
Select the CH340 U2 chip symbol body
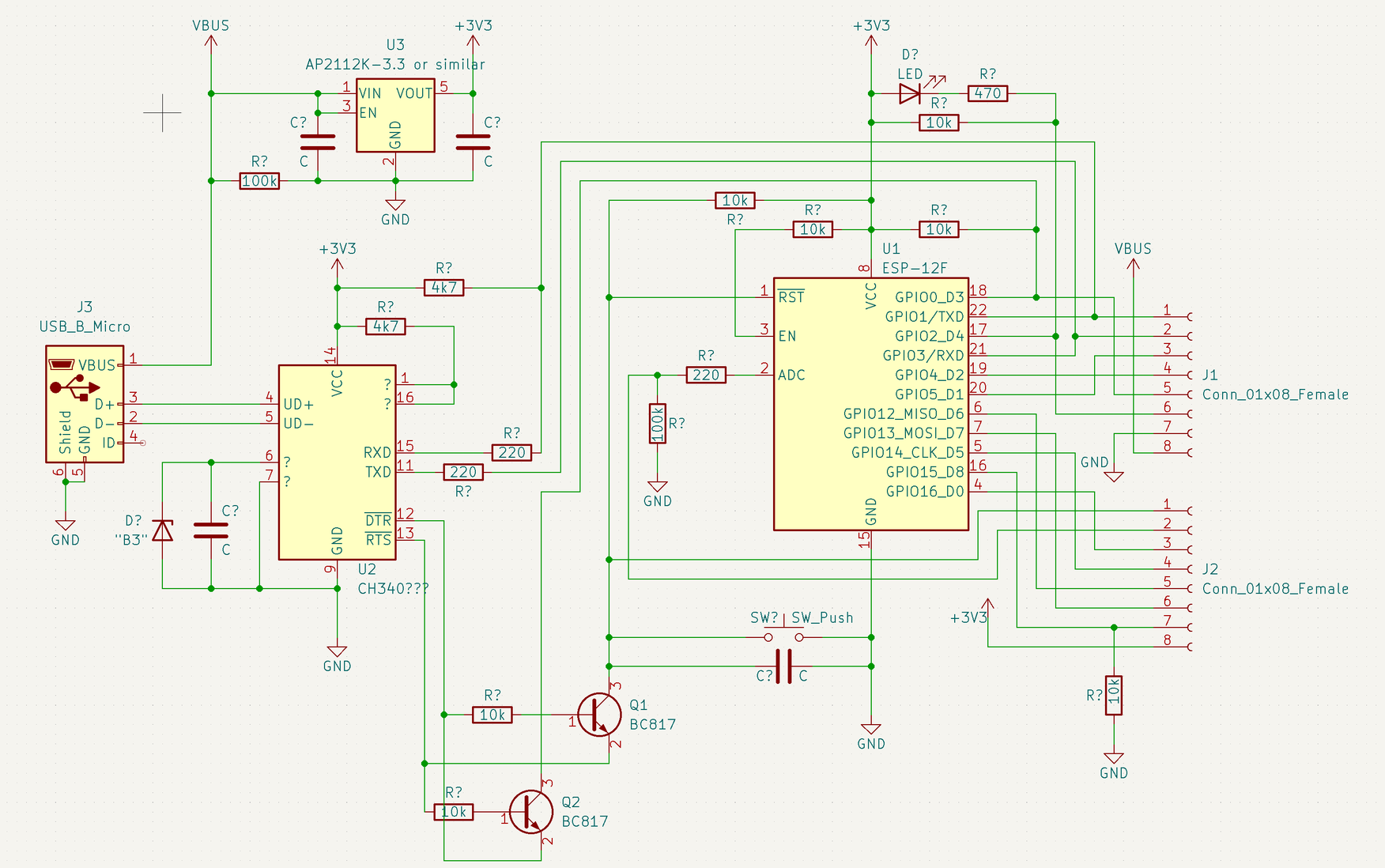338,462
